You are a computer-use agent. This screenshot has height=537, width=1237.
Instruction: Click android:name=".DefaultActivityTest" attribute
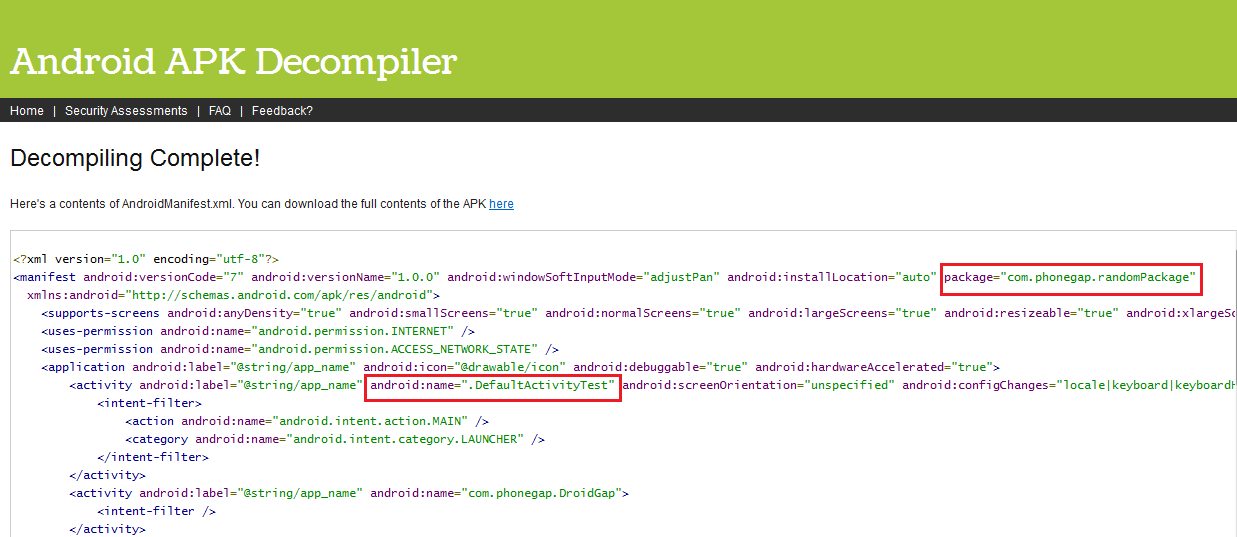[x=492, y=385]
